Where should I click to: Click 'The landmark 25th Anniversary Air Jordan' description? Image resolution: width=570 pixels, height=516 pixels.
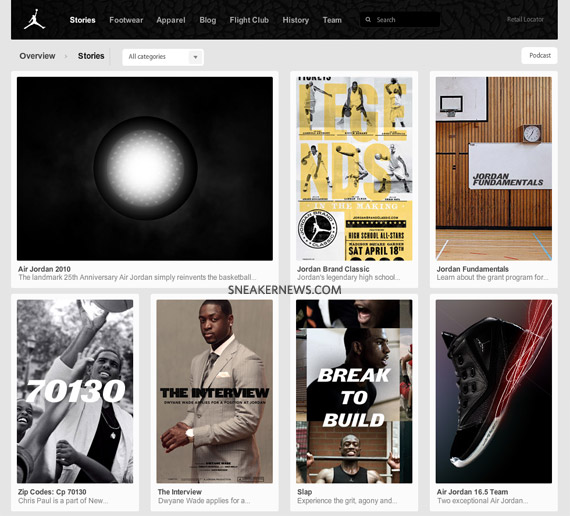point(137,277)
